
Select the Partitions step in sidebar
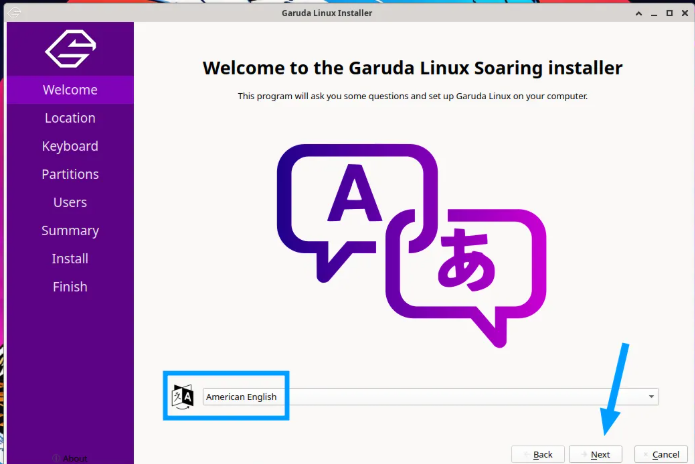click(70, 174)
